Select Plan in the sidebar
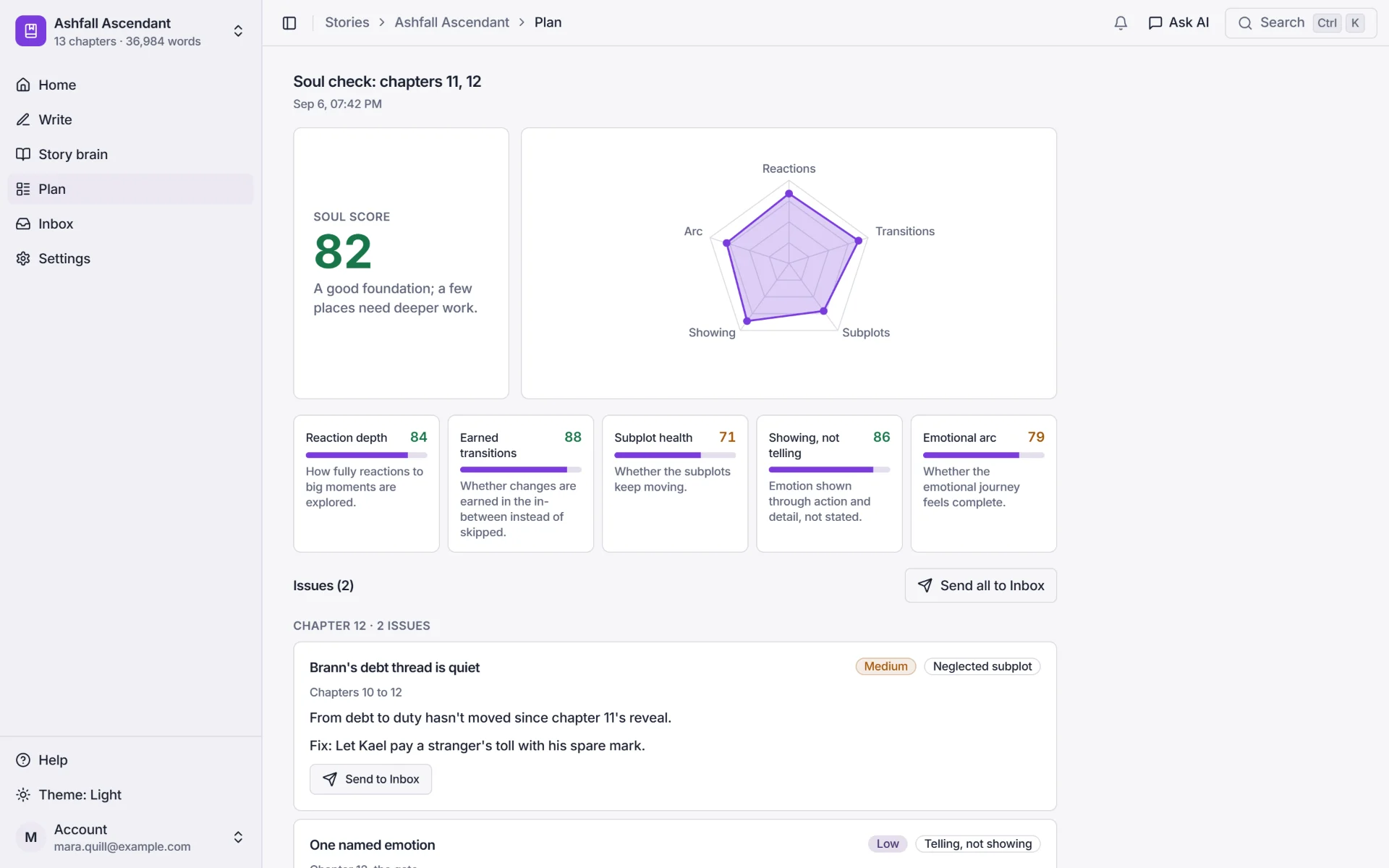Viewport: 1389px width, 868px height. pos(130,189)
